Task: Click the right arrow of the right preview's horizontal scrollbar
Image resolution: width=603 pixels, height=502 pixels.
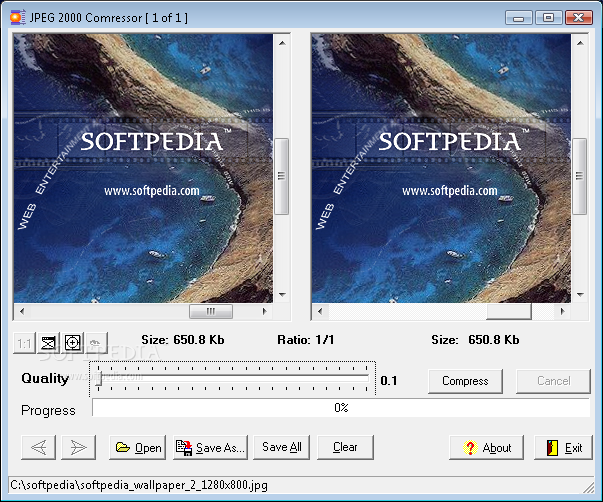Action: [562, 311]
